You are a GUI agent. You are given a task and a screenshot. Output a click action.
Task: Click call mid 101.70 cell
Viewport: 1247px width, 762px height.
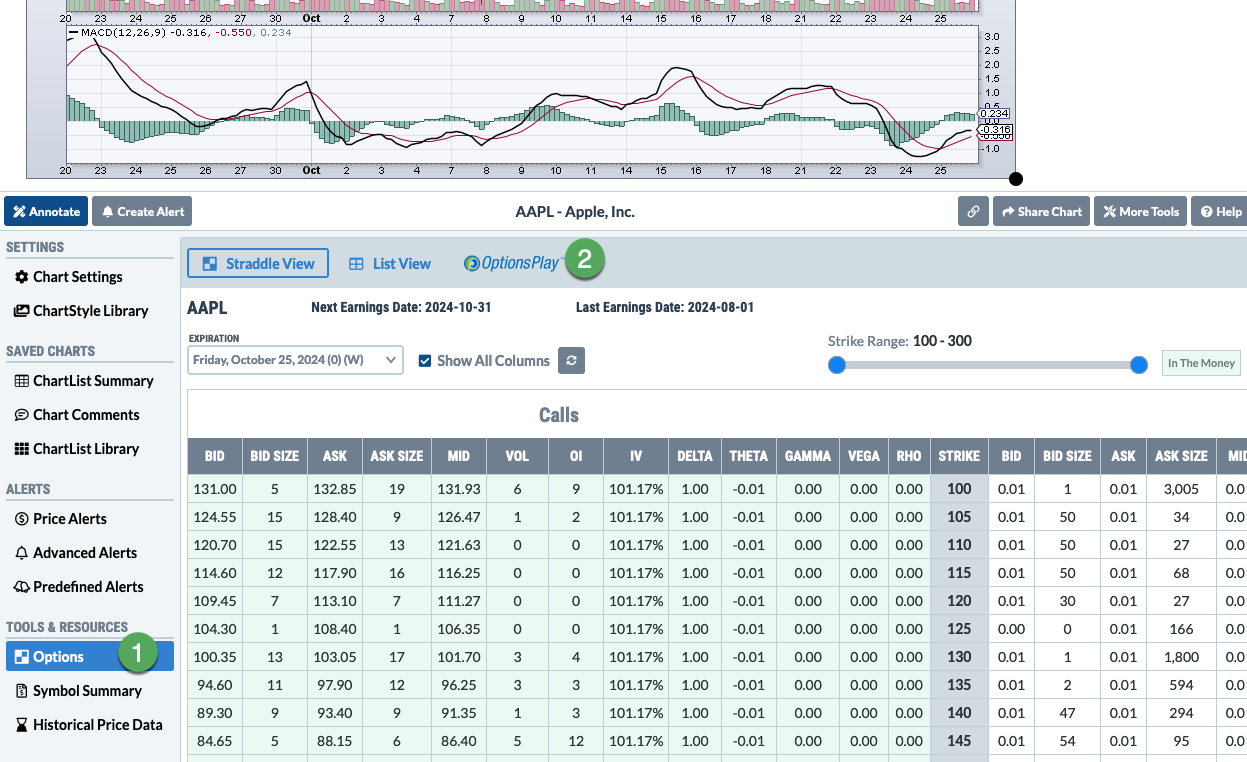point(459,657)
